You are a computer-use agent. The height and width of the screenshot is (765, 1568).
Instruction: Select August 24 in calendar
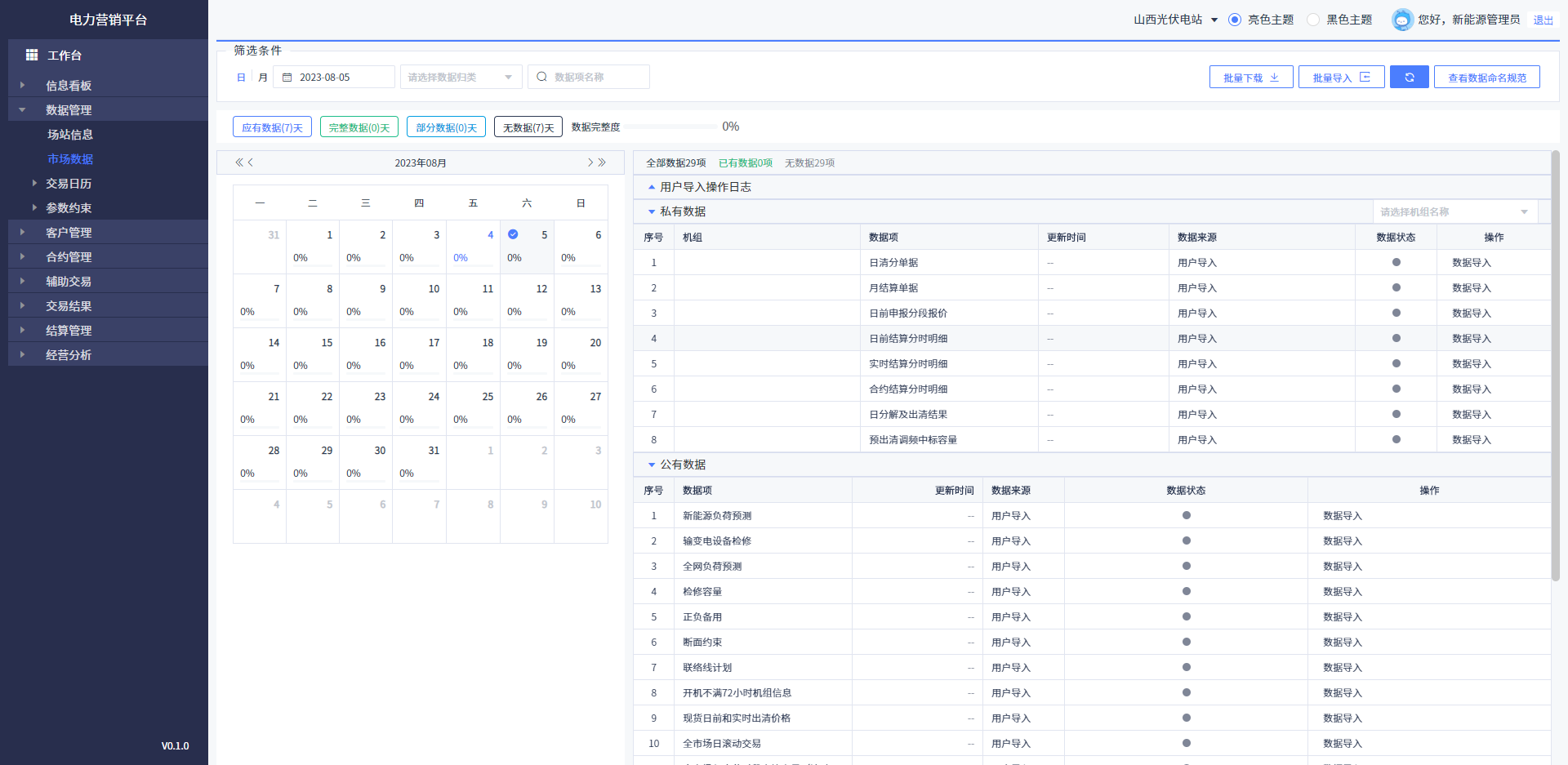[x=419, y=407]
